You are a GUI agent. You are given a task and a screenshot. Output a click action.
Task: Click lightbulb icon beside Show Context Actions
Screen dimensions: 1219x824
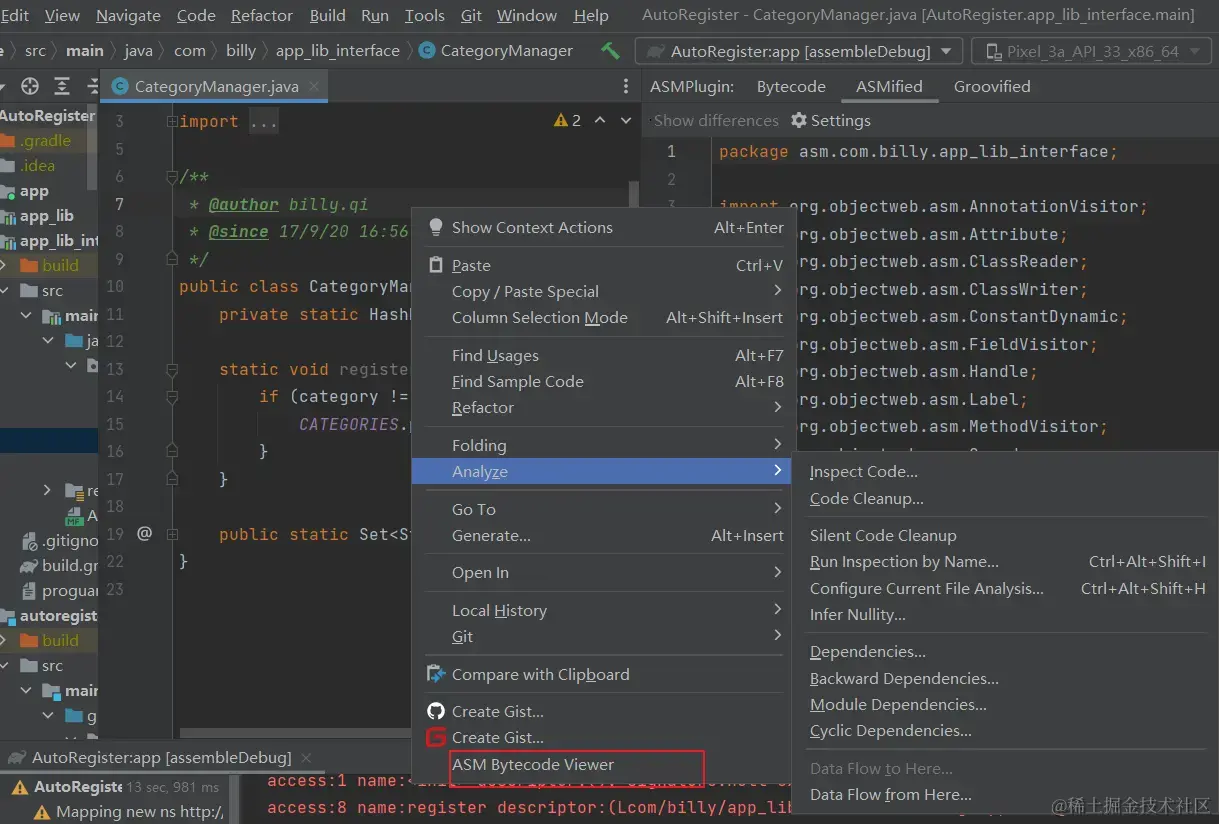[x=436, y=227]
